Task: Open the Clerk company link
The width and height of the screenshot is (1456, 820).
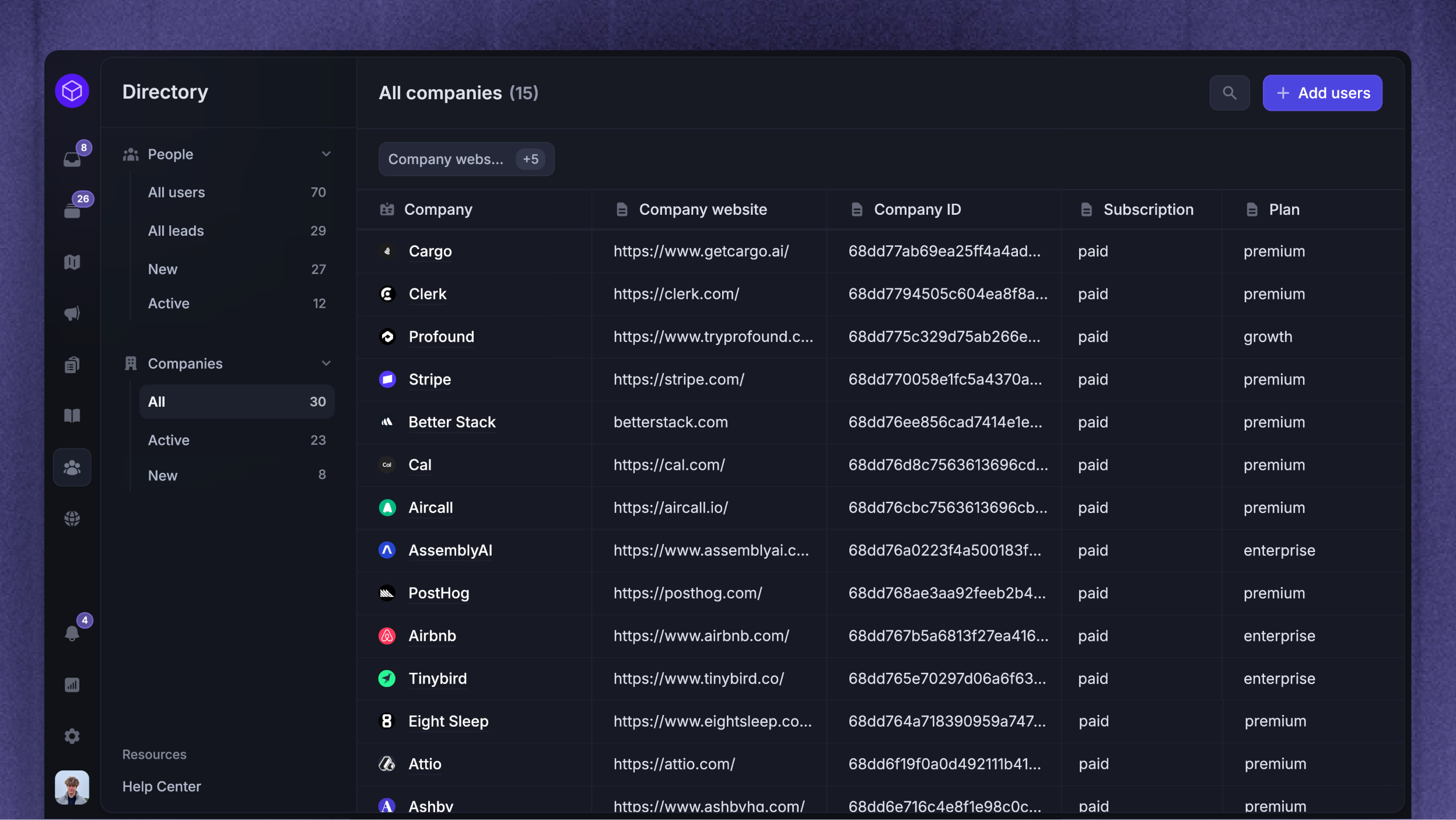Action: tap(428, 294)
